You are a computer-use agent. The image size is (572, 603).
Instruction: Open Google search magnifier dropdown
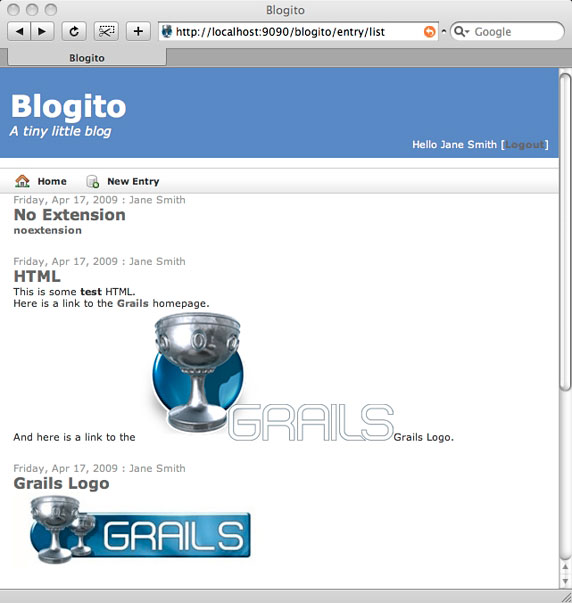pos(461,32)
